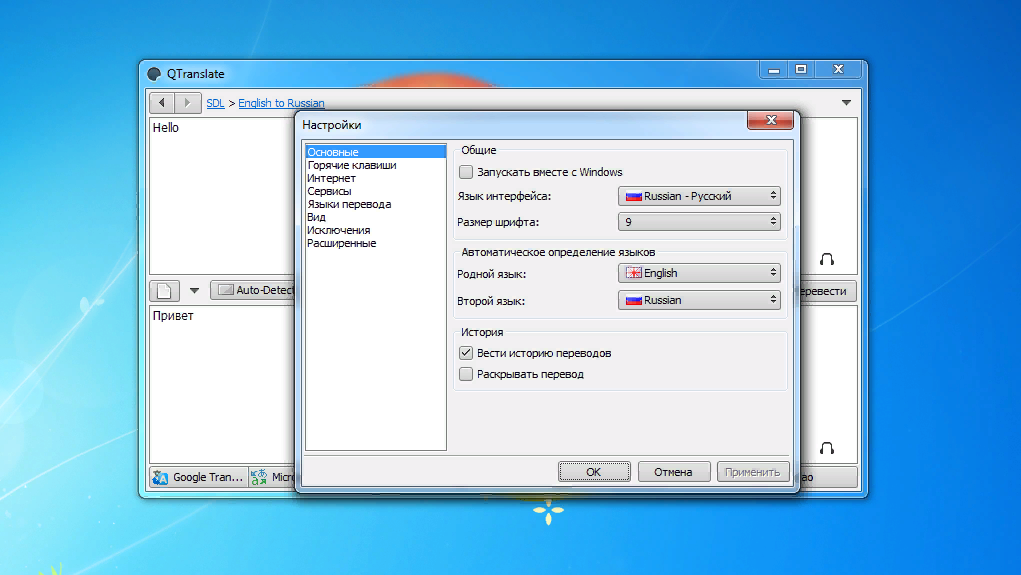Open Языки перевода settings category
The height and width of the screenshot is (575, 1021).
coord(349,204)
